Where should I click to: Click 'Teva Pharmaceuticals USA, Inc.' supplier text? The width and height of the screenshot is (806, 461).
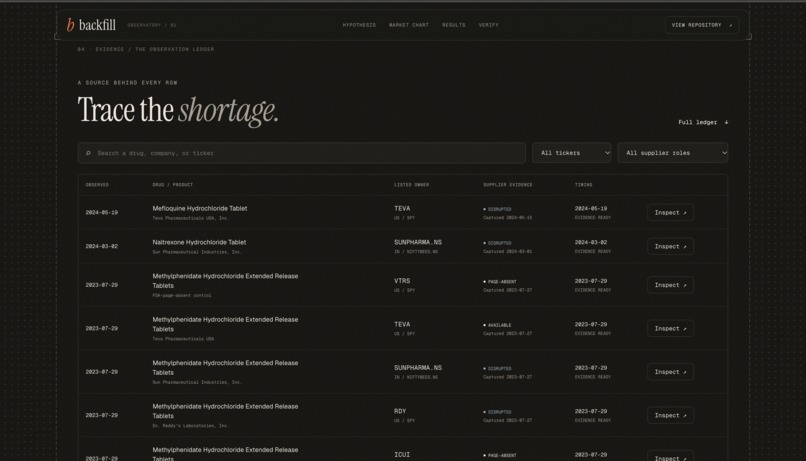click(190, 218)
